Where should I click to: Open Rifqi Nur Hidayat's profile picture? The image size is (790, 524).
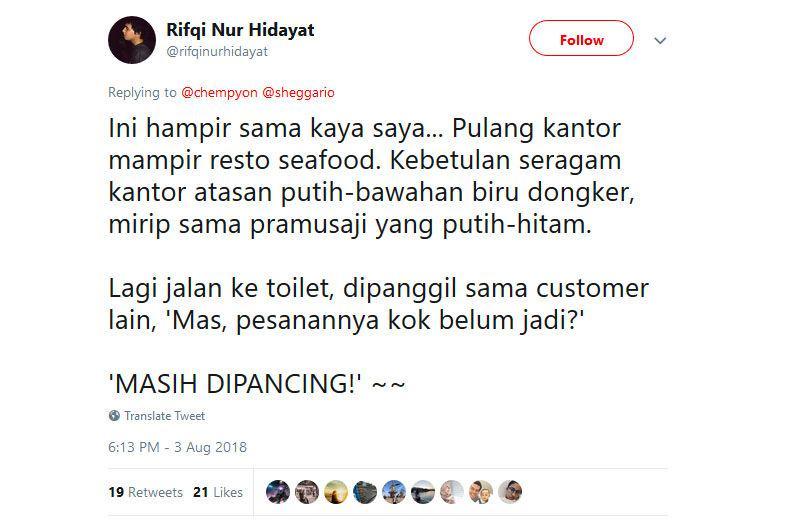point(132,40)
